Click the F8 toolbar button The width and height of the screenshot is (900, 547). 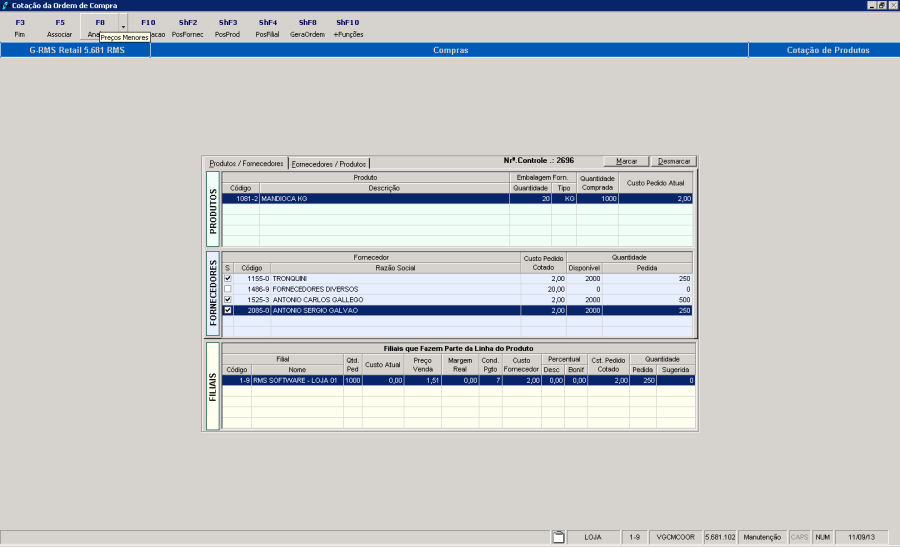(x=100, y=28)
